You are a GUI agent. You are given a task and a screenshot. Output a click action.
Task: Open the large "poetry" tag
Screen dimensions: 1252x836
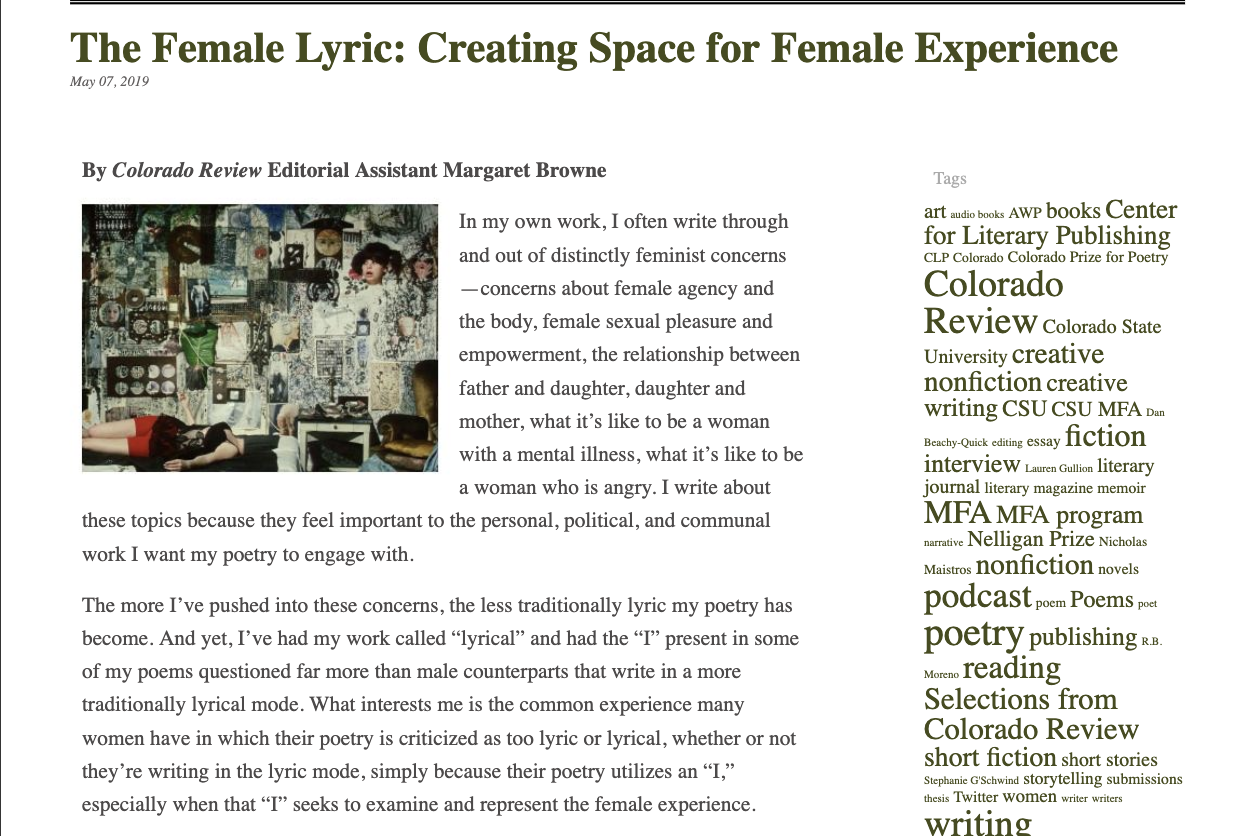[x=974, y=634]
